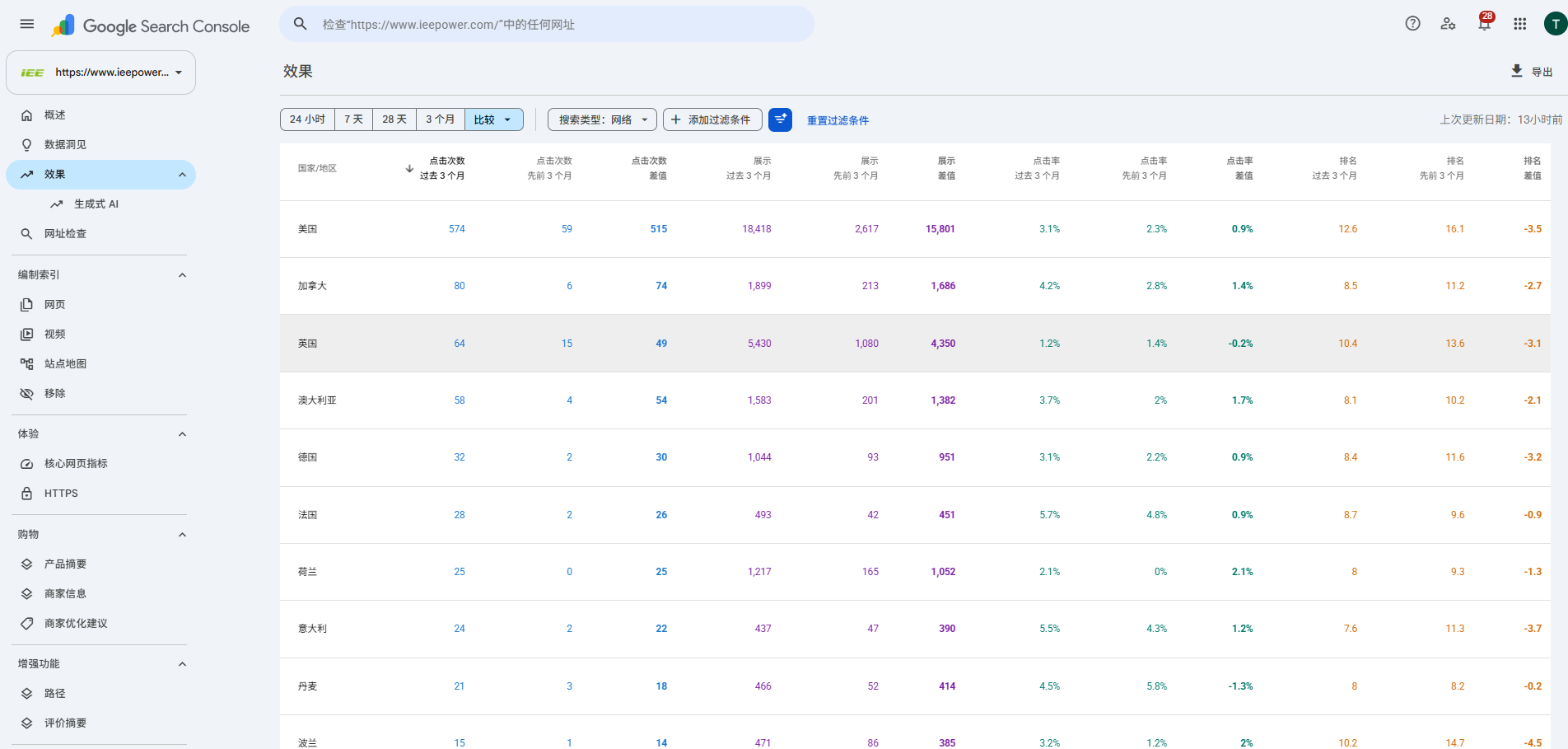Image resolution: width=1568 pixels, height=749 pixels.
Task: Click the 核心网页指标 gauge icon
Action: [x=27, y=464]
